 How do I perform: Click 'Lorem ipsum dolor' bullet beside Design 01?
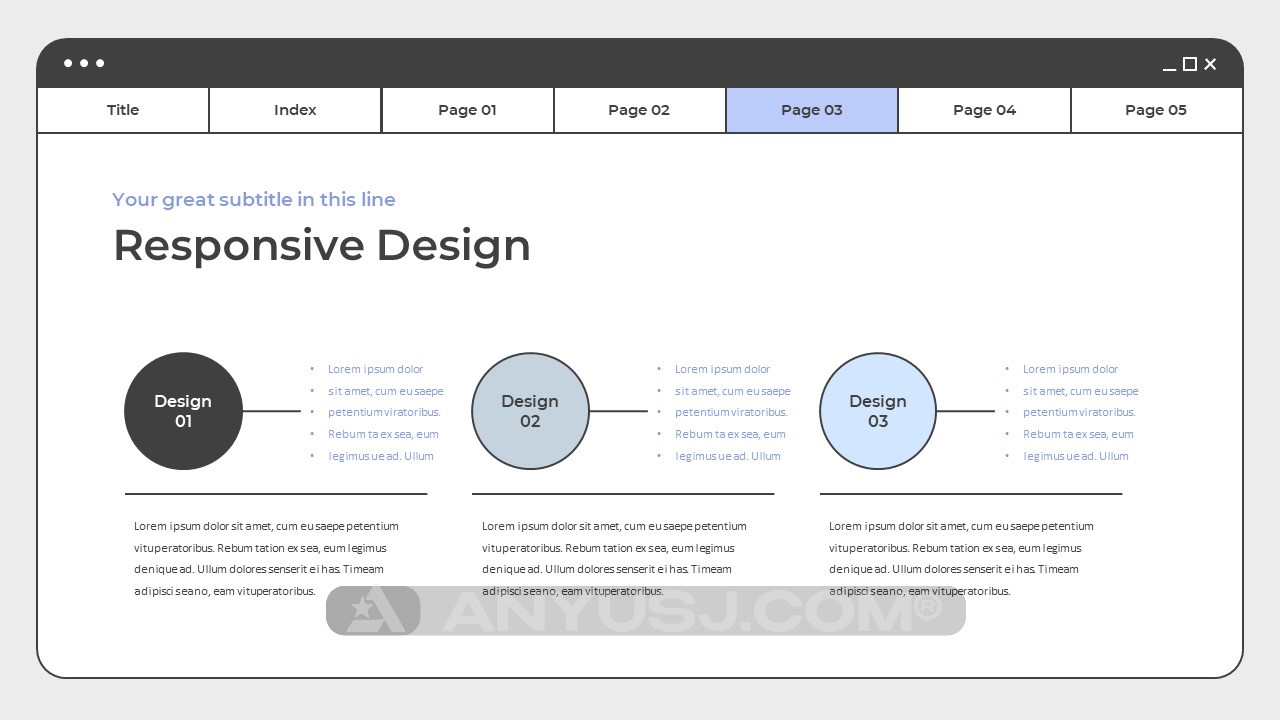point(375,369)
